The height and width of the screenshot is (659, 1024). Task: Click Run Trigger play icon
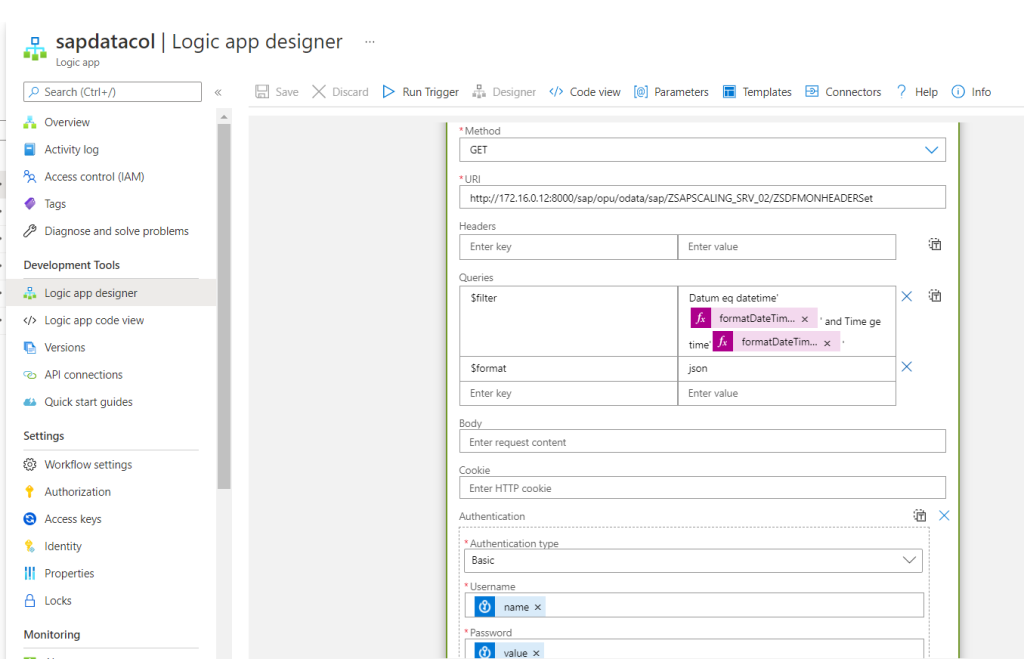pos(389,92)
